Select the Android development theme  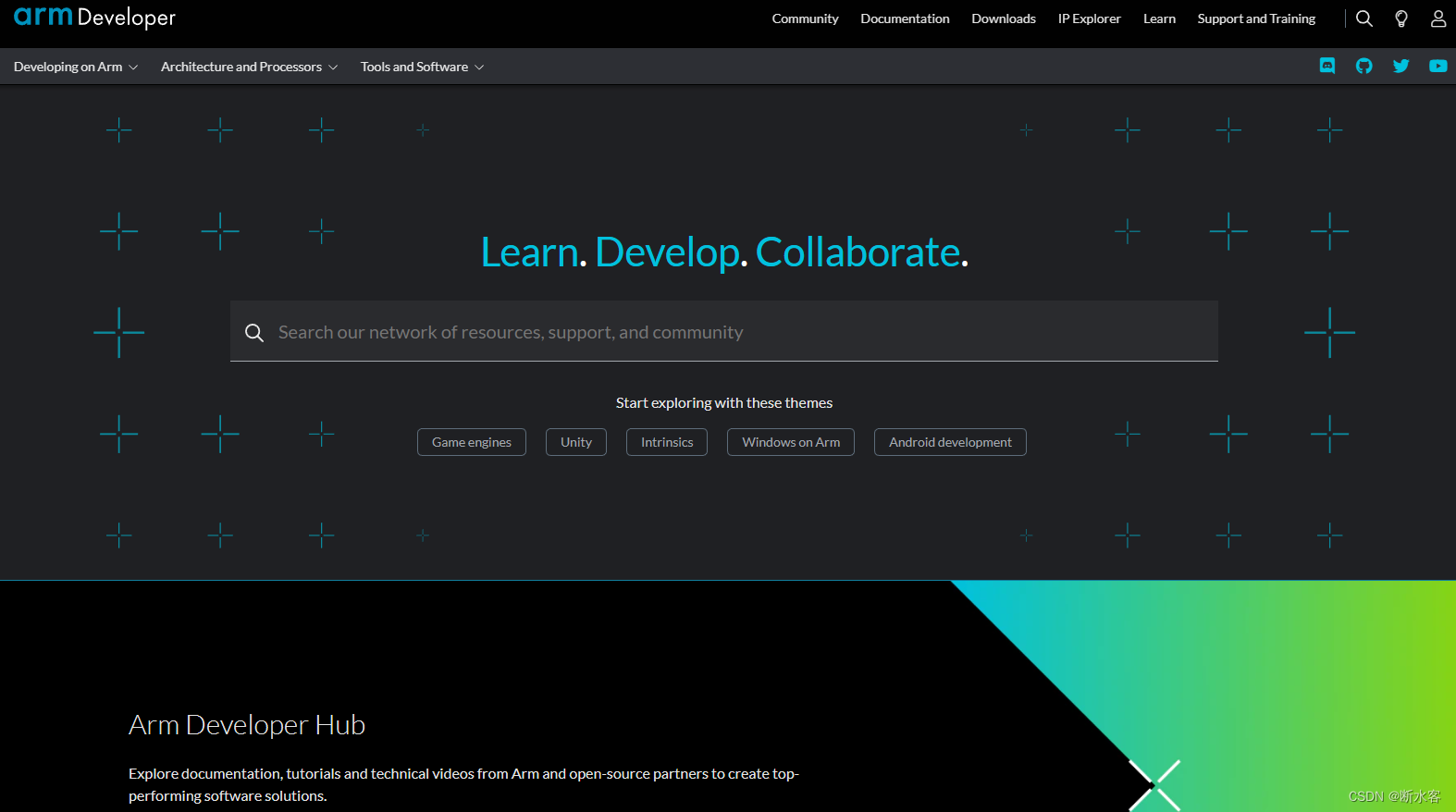(x=950, y=442)
